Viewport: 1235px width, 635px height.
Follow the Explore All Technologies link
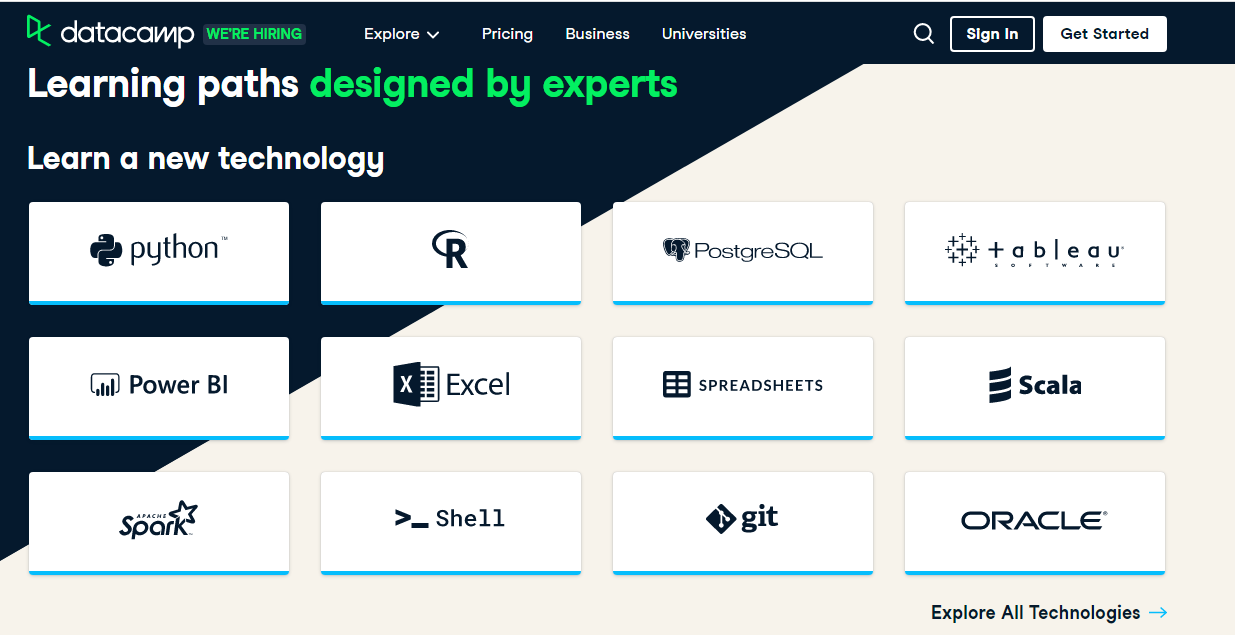(1049, 612)
